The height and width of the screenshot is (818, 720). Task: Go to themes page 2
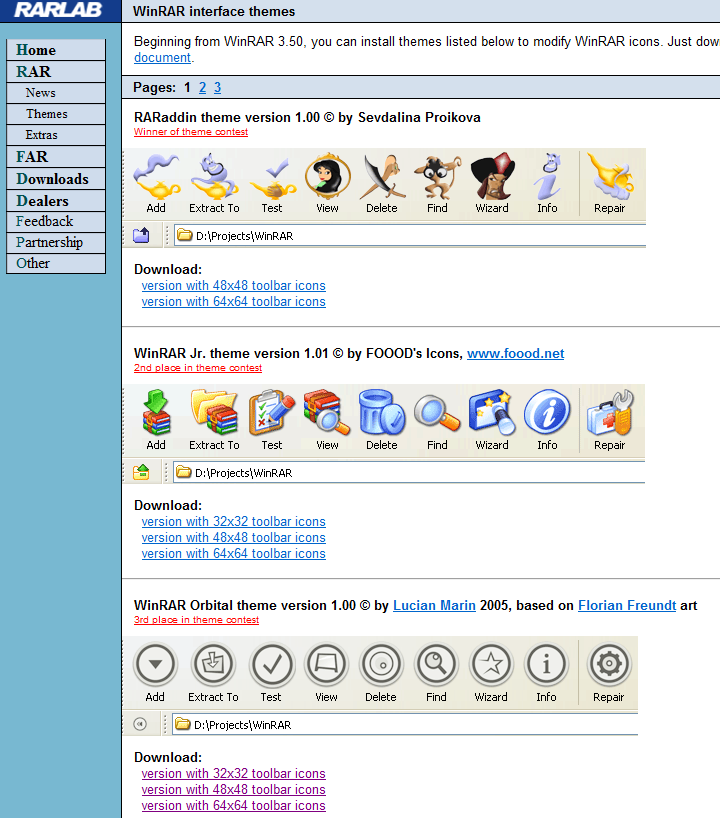coord(202,87)
